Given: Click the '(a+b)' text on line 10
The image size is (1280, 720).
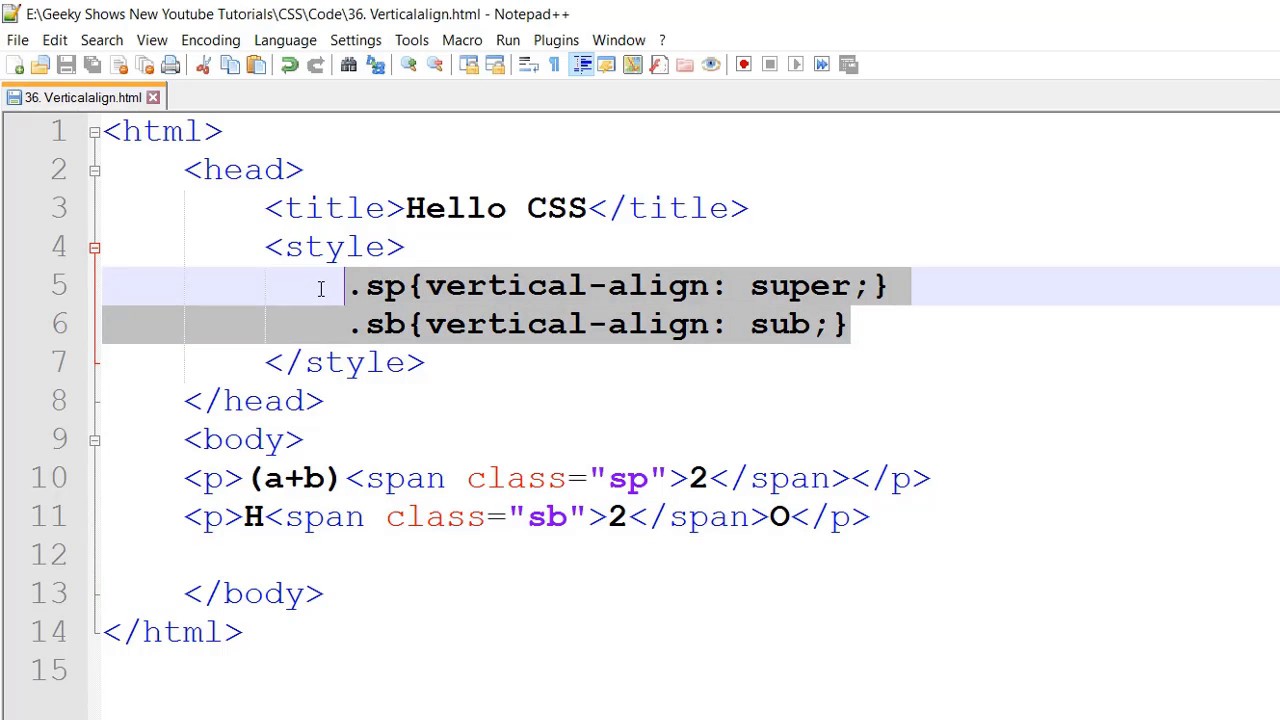Looking at the screenshot, I should [x=294, y=478].
